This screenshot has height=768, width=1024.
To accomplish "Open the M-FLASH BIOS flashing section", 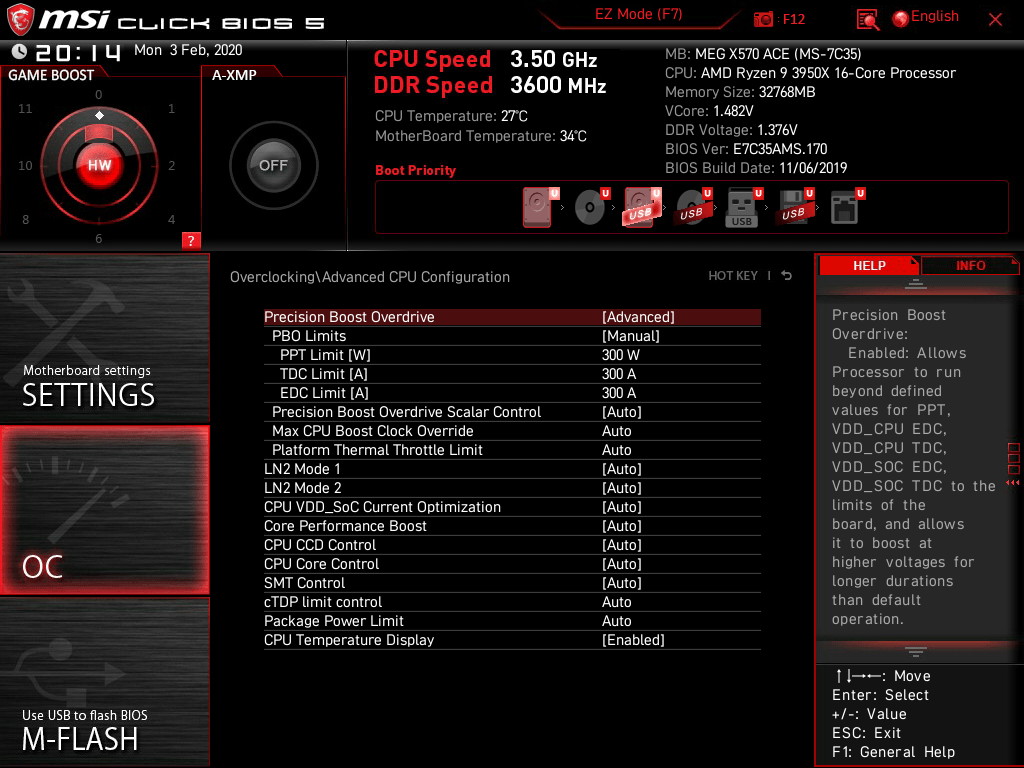I will point(104,681).
